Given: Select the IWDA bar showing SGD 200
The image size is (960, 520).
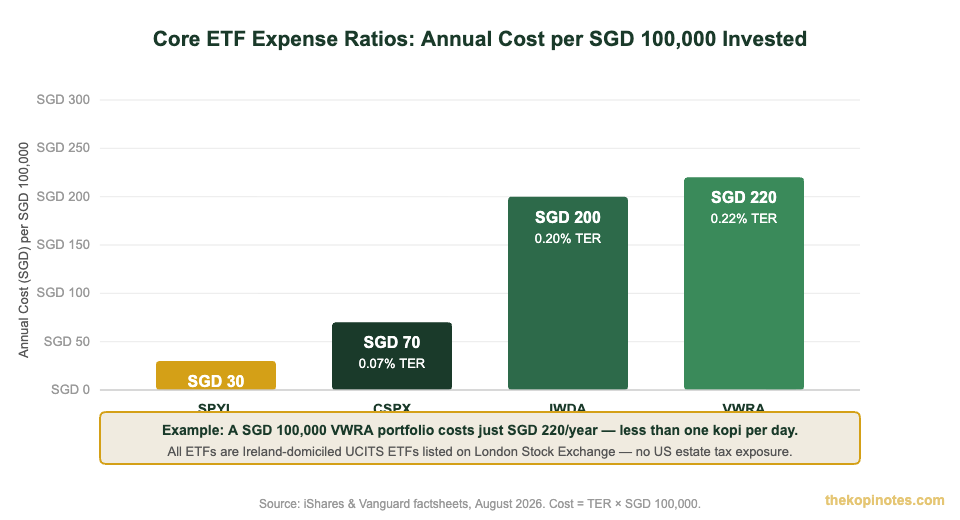Looking at the screenshot, I should coord(568,293).
